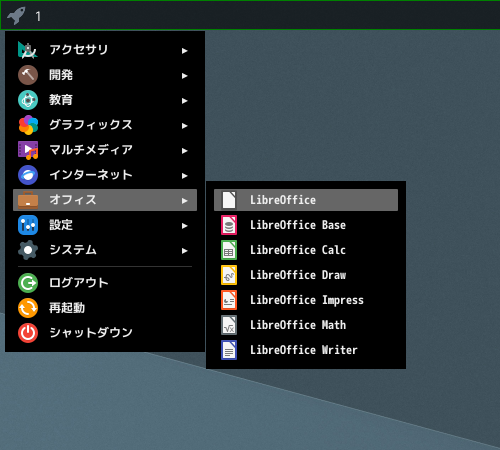Viewport: 500px width, 450px height.
Task: Click the グラフィックス colorful flower icon
Action: pyautogui.click(x=28, y=125)
